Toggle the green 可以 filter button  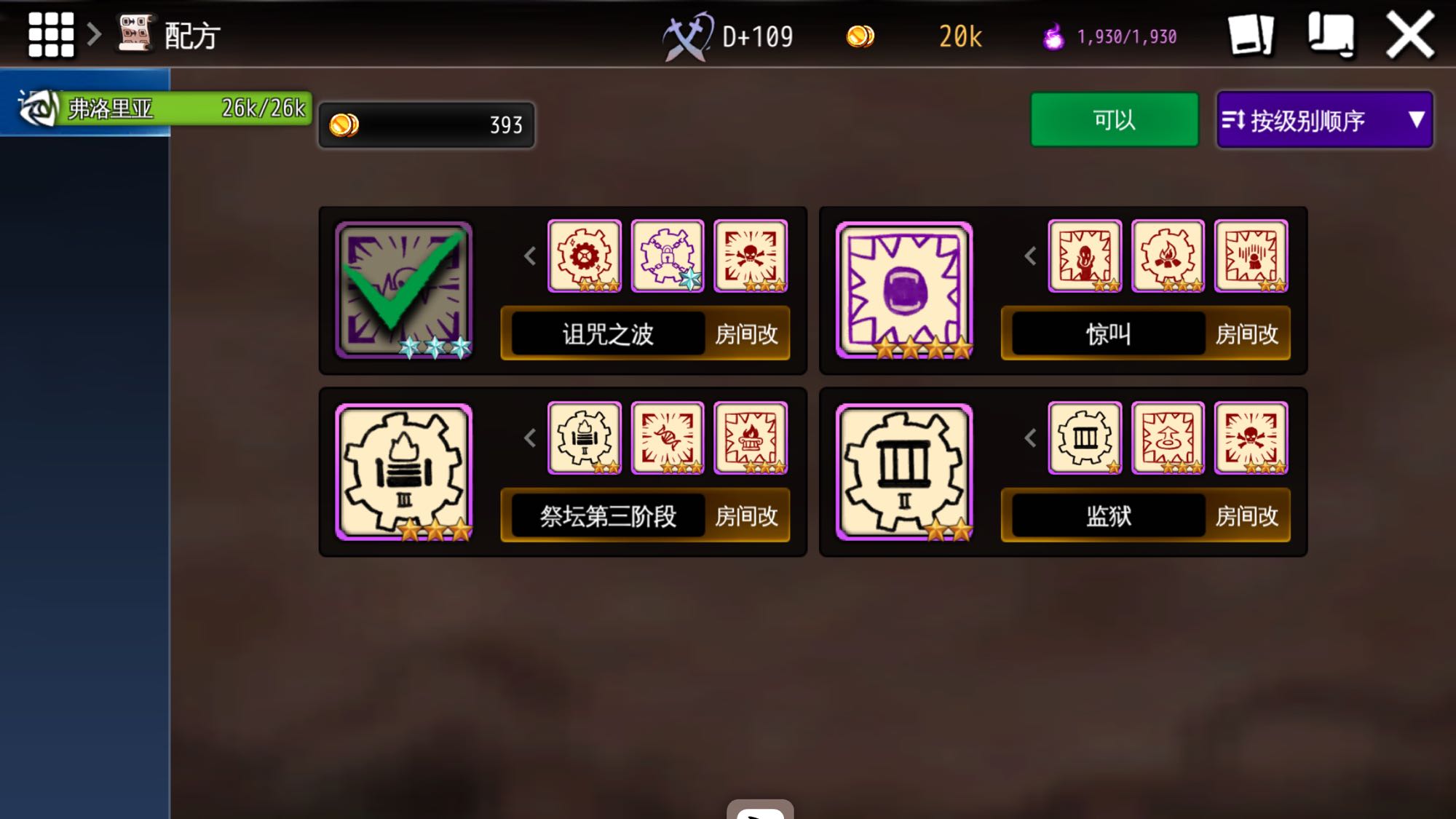1114,119
